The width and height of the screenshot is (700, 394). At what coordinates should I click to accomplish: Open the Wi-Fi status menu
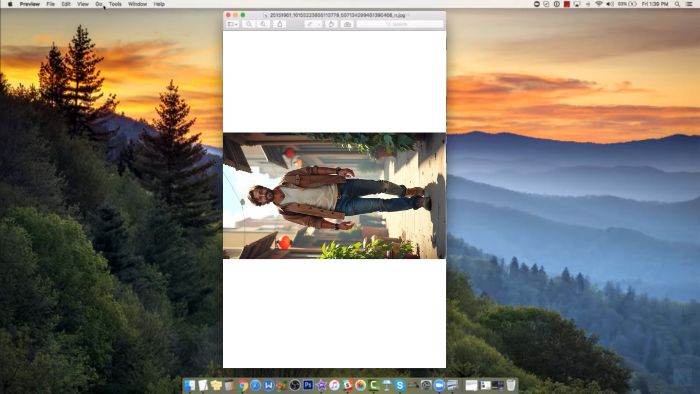pyautogui.click(x=599, y=4)
